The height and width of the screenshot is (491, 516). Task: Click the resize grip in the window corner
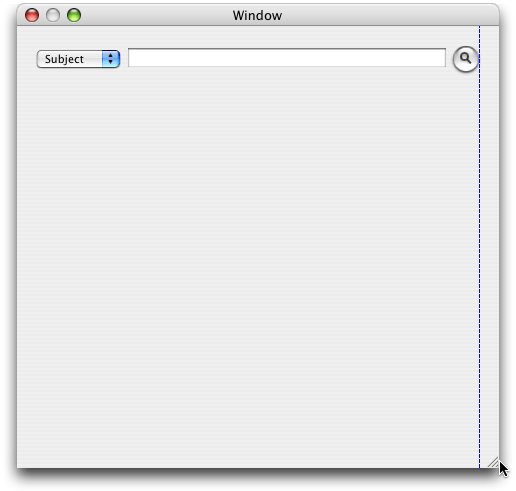click(493, 462)
